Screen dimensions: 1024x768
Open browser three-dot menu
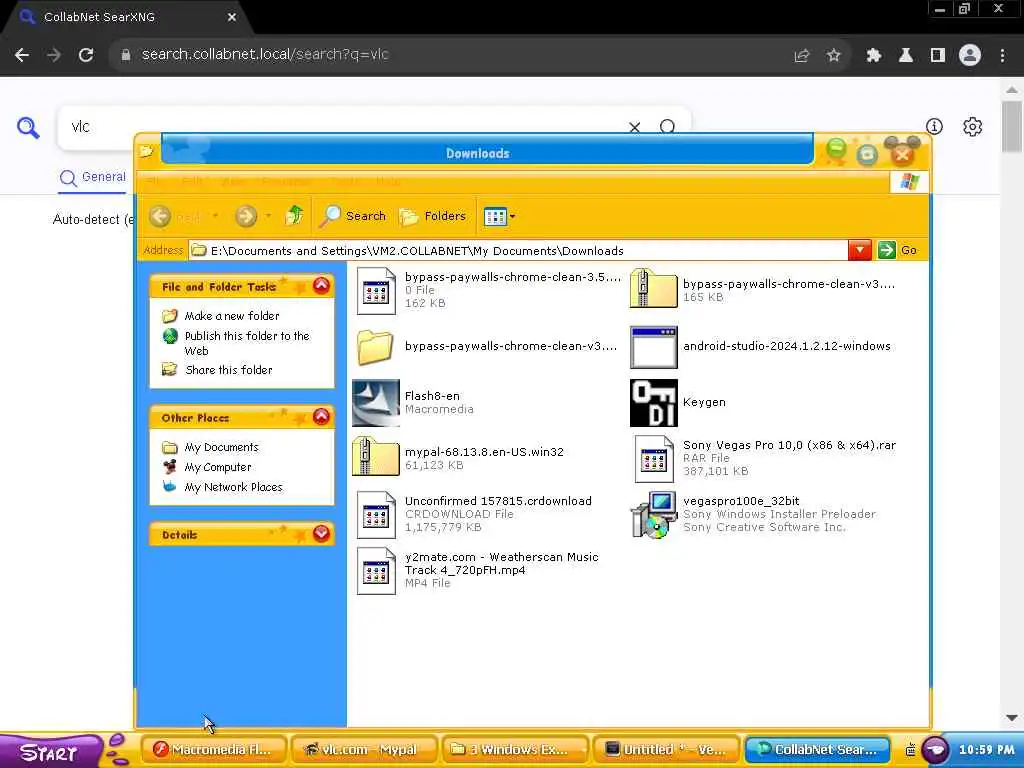tap(1002, 56)
